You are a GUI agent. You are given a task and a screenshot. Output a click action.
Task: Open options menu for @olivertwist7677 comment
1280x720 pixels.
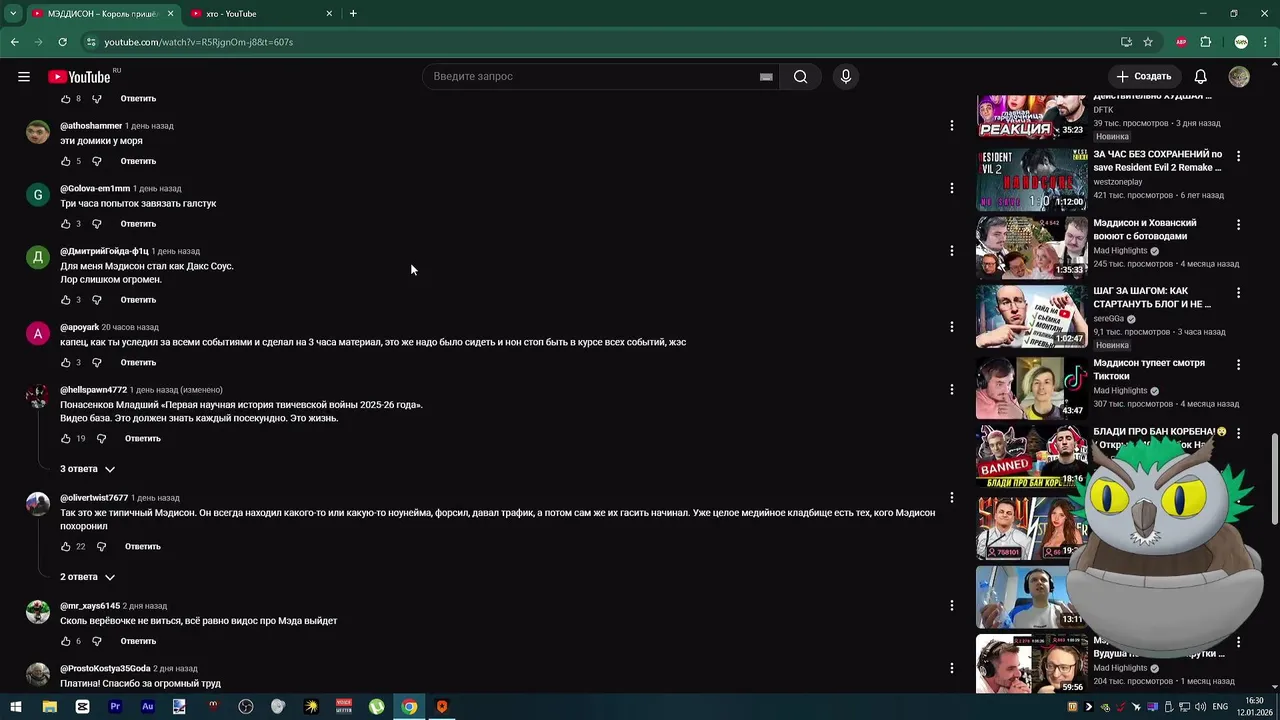click(952, 498)
